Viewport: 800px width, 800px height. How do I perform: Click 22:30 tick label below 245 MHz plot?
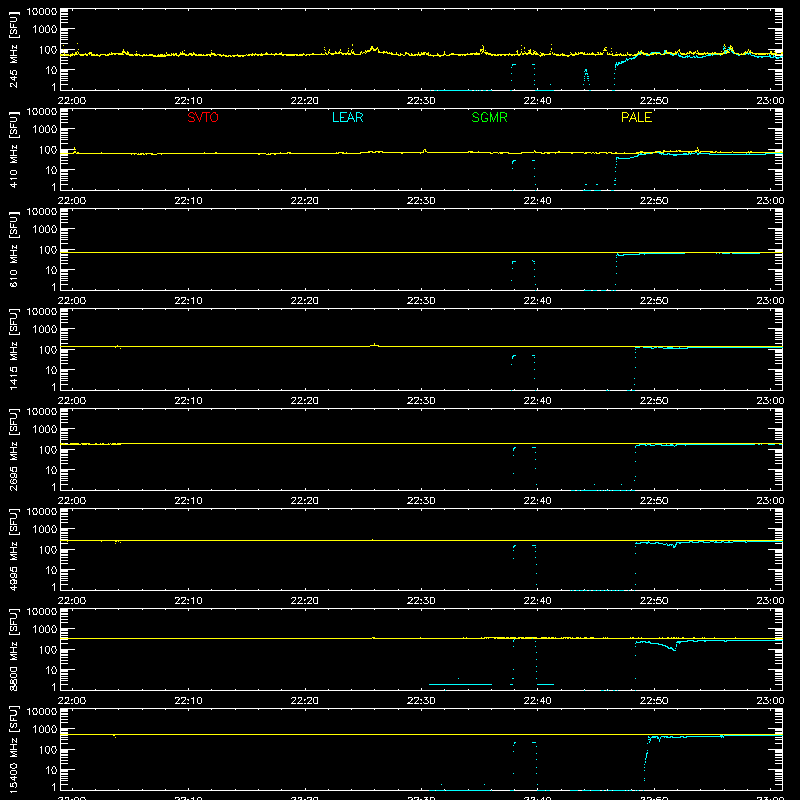click(421, 101)
